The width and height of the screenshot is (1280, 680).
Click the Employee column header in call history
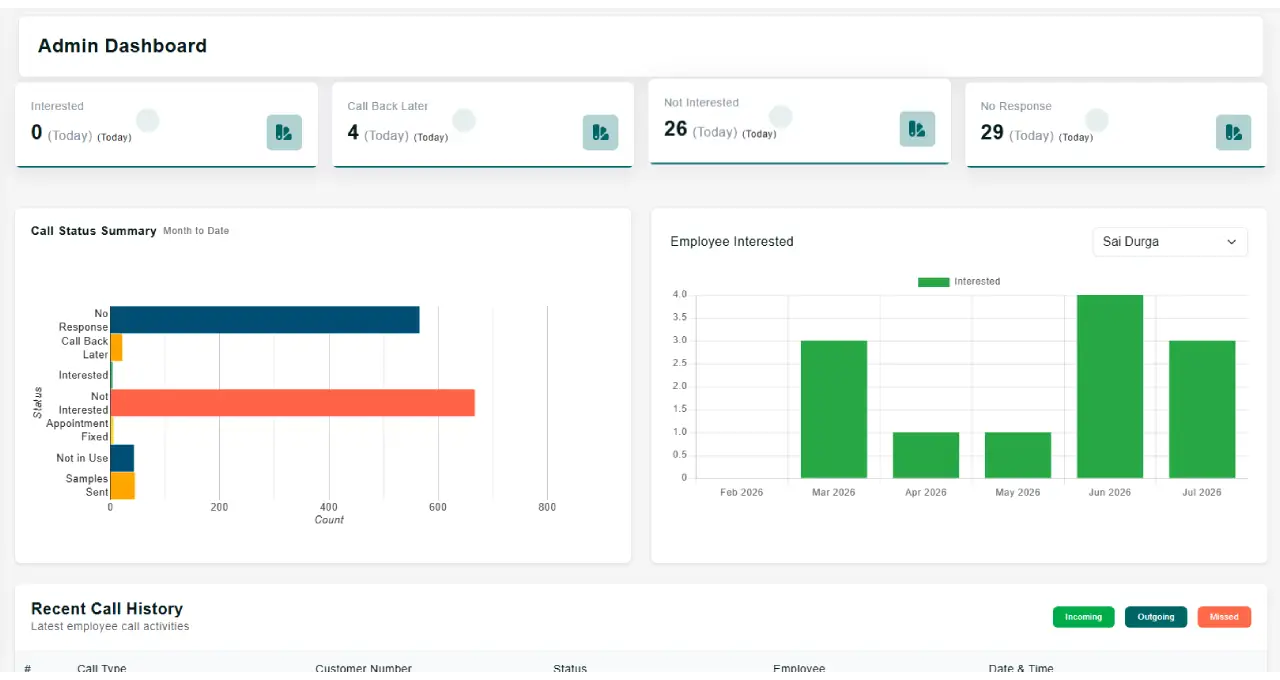799,669
